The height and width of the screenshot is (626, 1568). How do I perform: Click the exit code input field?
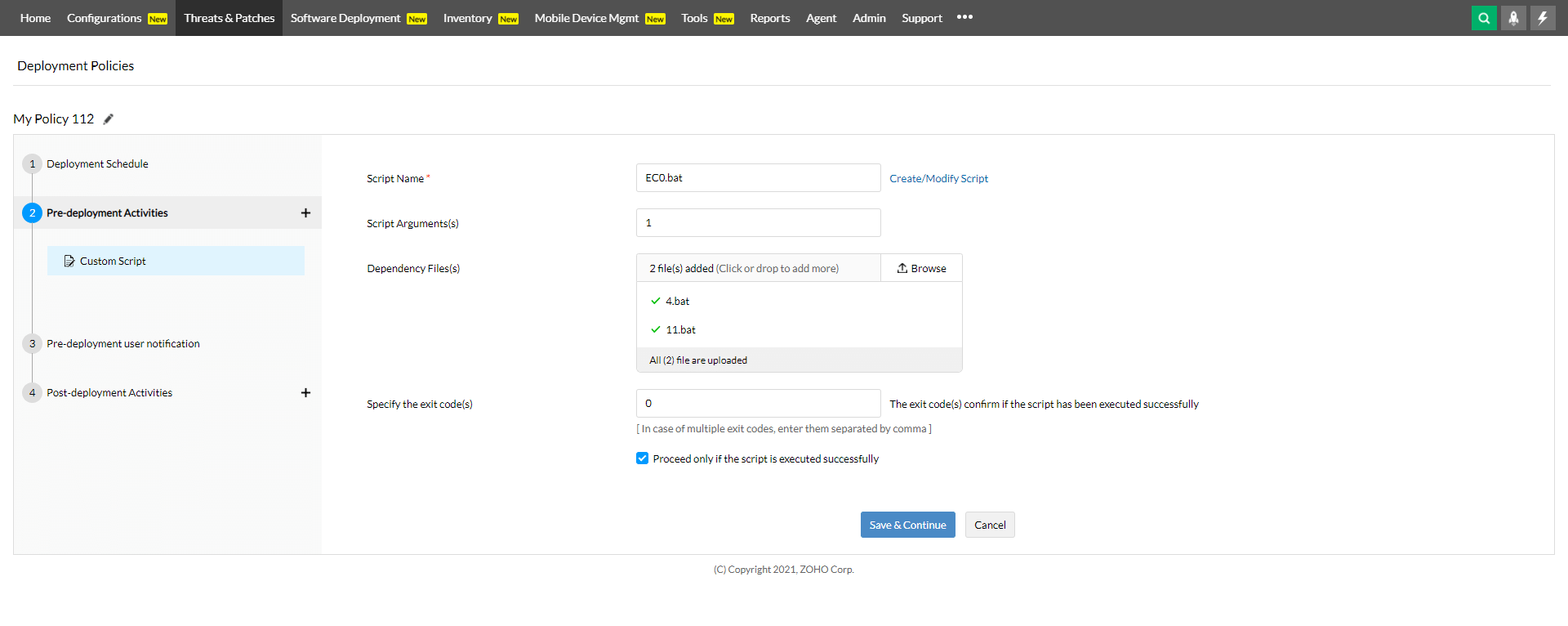[758, 404]
